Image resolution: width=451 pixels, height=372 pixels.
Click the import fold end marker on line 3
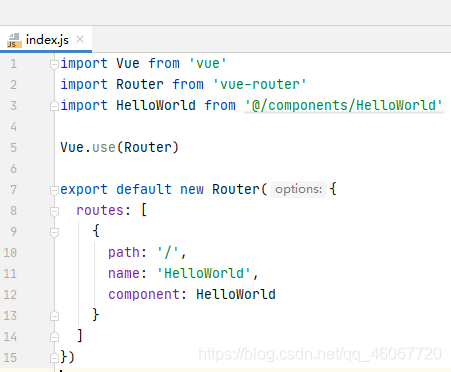54,106
